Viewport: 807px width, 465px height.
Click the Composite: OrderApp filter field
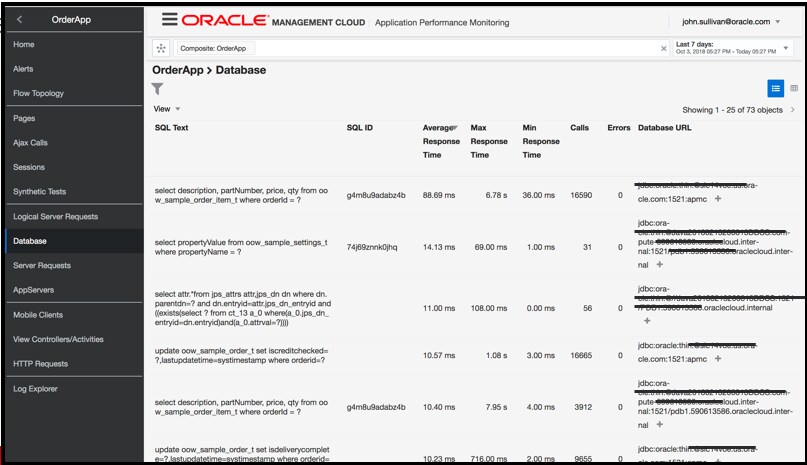coord(420,48)
